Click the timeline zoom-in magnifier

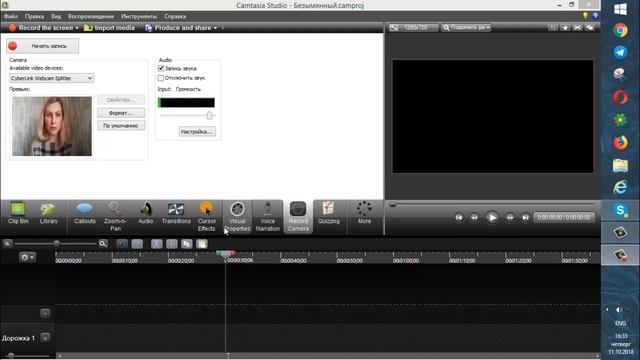[103, 244]
